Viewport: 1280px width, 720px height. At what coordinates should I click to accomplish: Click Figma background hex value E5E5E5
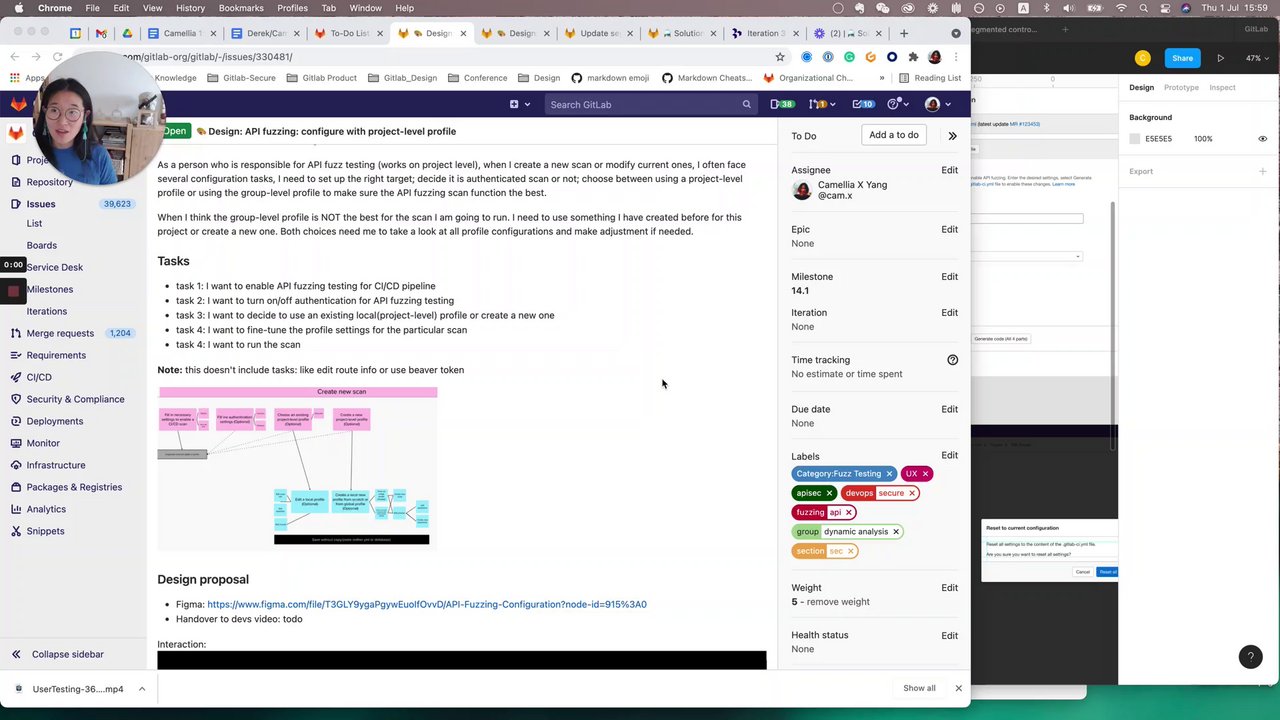[x=1158, y=139]
